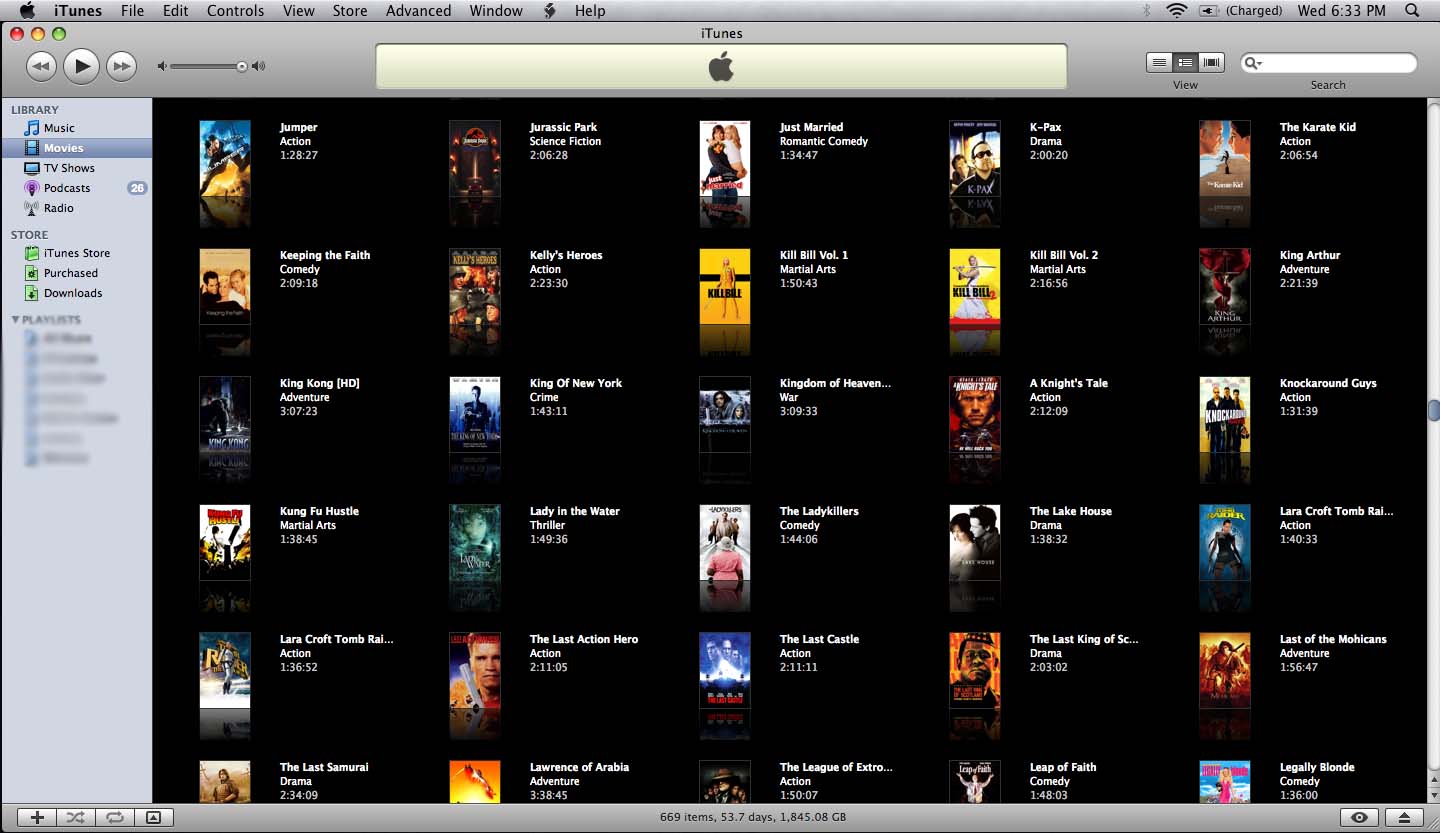This screenshot has height=833, width=1440.
Task: Select The Ladykillers poster
Action: pos(725,543)
